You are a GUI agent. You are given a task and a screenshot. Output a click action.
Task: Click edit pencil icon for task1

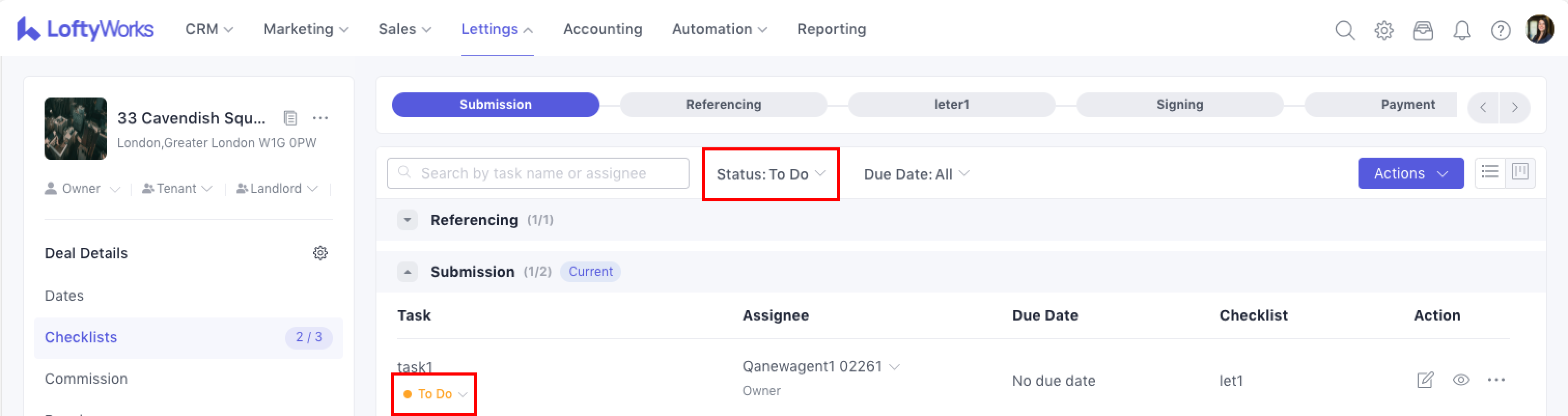(x=1425, y=380)
